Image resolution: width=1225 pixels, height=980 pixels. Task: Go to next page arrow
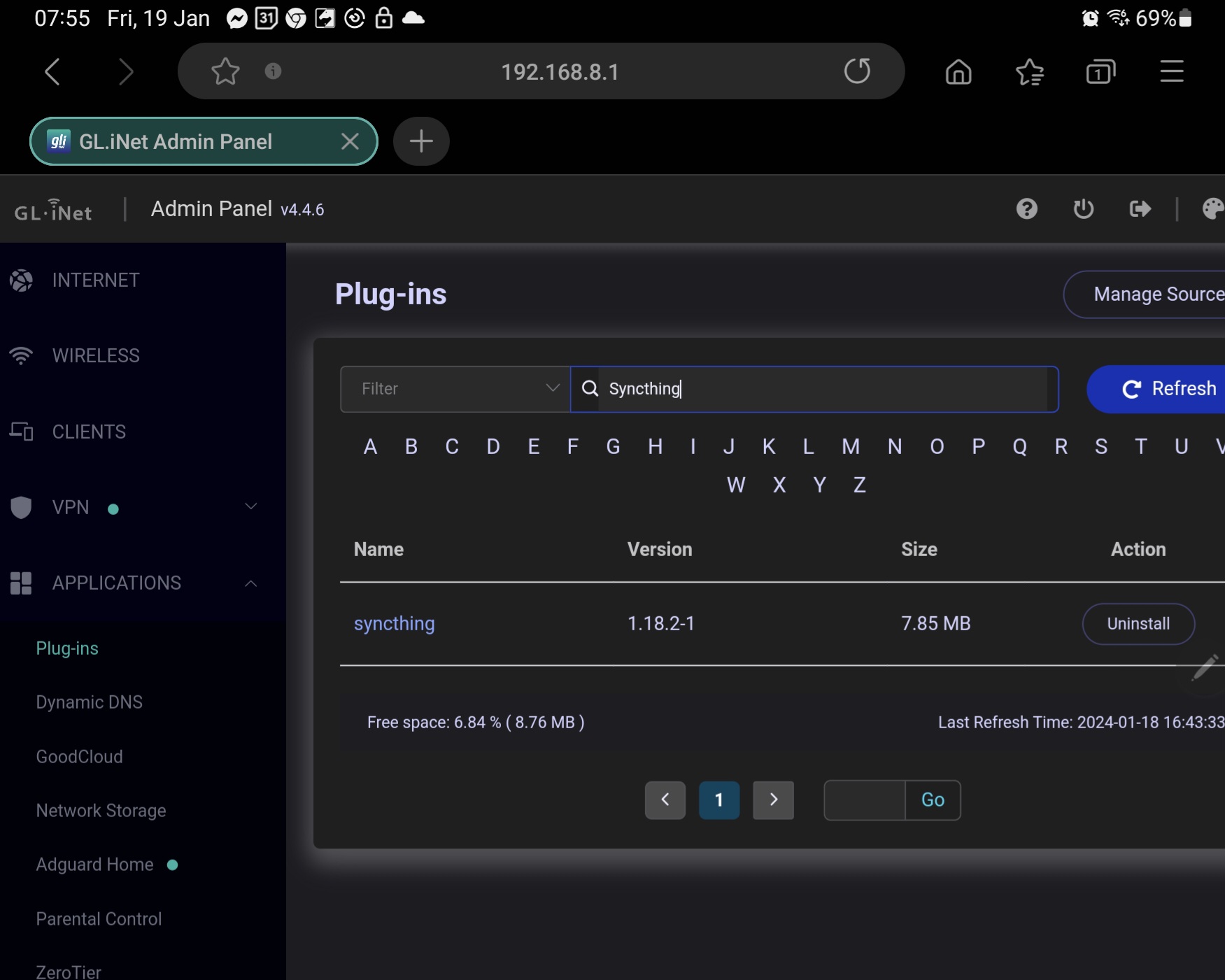[x=773, y=800]
